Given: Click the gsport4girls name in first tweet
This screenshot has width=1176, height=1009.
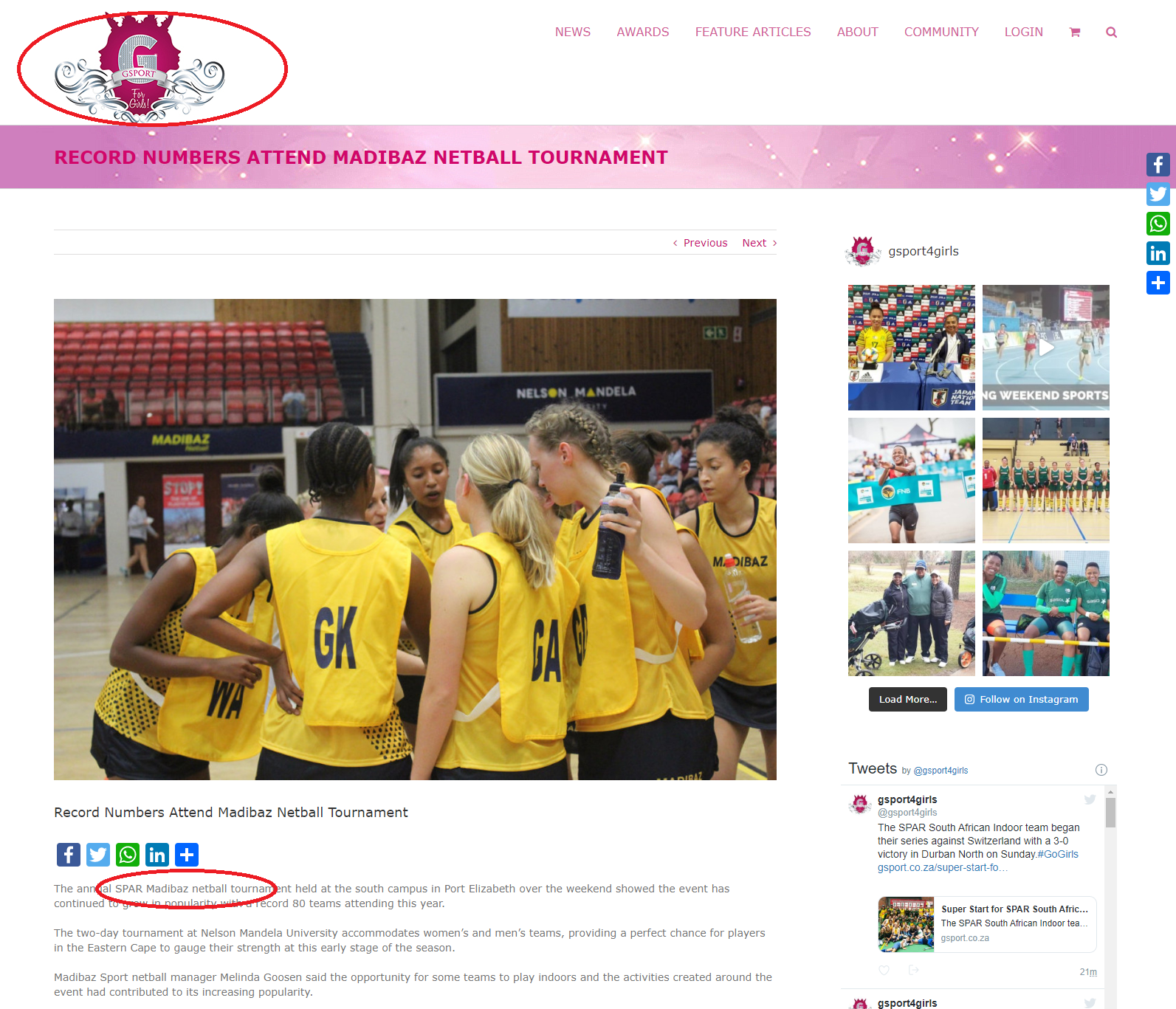Looking at the screenshot, I should (x=907, y=799).
